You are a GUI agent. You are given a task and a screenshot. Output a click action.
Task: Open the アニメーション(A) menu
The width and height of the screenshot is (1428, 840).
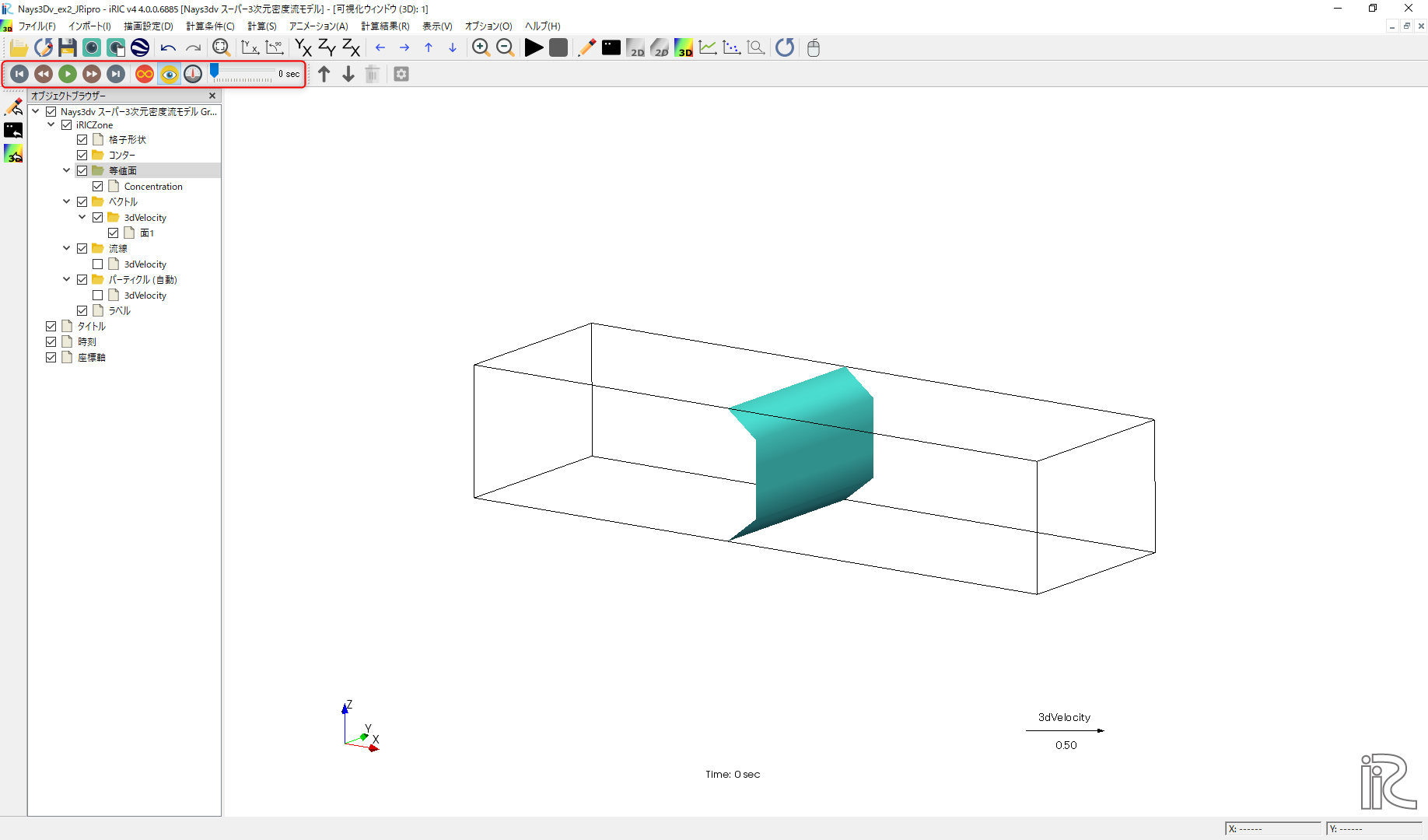coord(319,26)
